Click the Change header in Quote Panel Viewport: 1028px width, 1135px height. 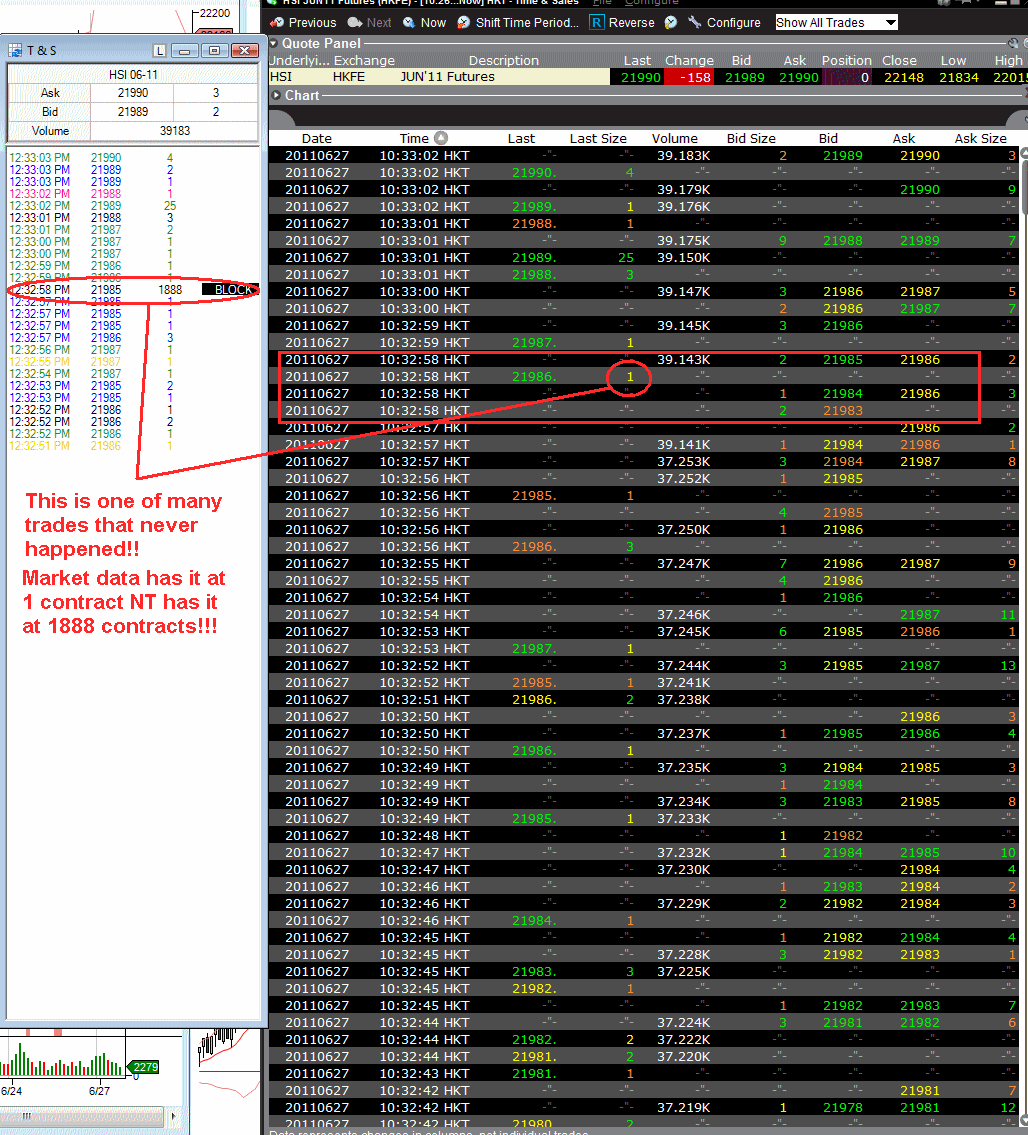pos(689,61)
